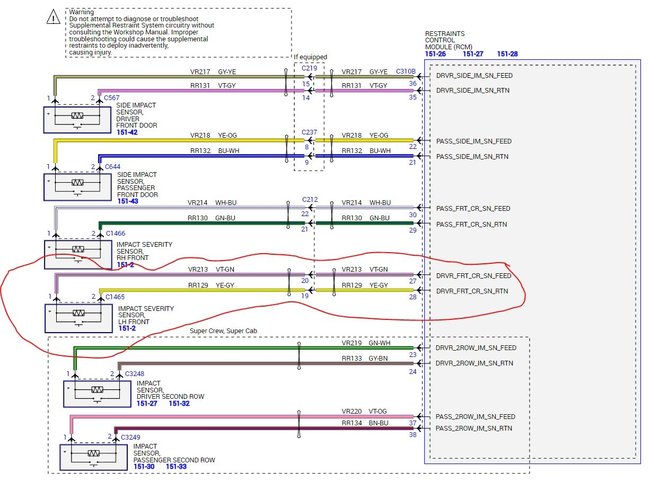This screenshot has width=650, height=482.
Task: Open page link 151-42 under driver front door
Action: (x=127, y=132)
